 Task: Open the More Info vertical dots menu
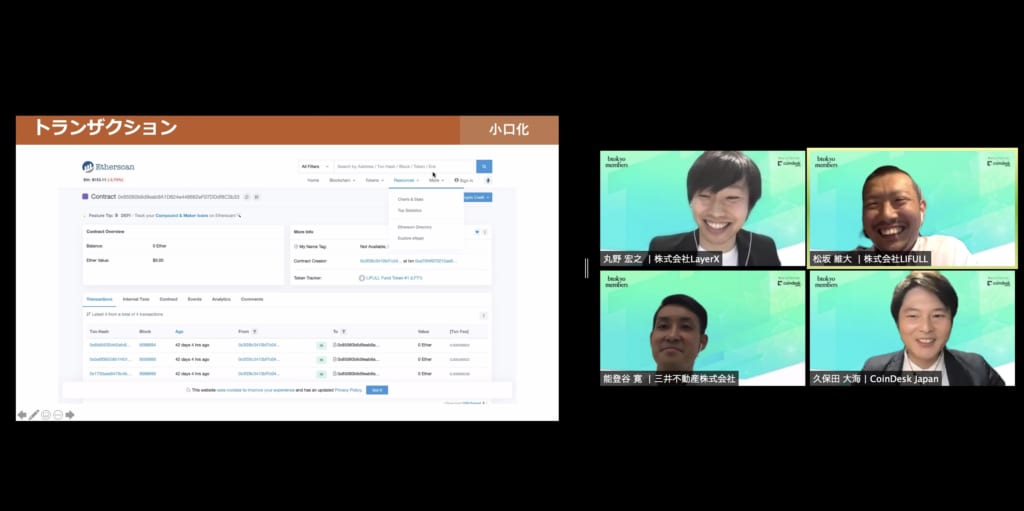tap(485, 232)
